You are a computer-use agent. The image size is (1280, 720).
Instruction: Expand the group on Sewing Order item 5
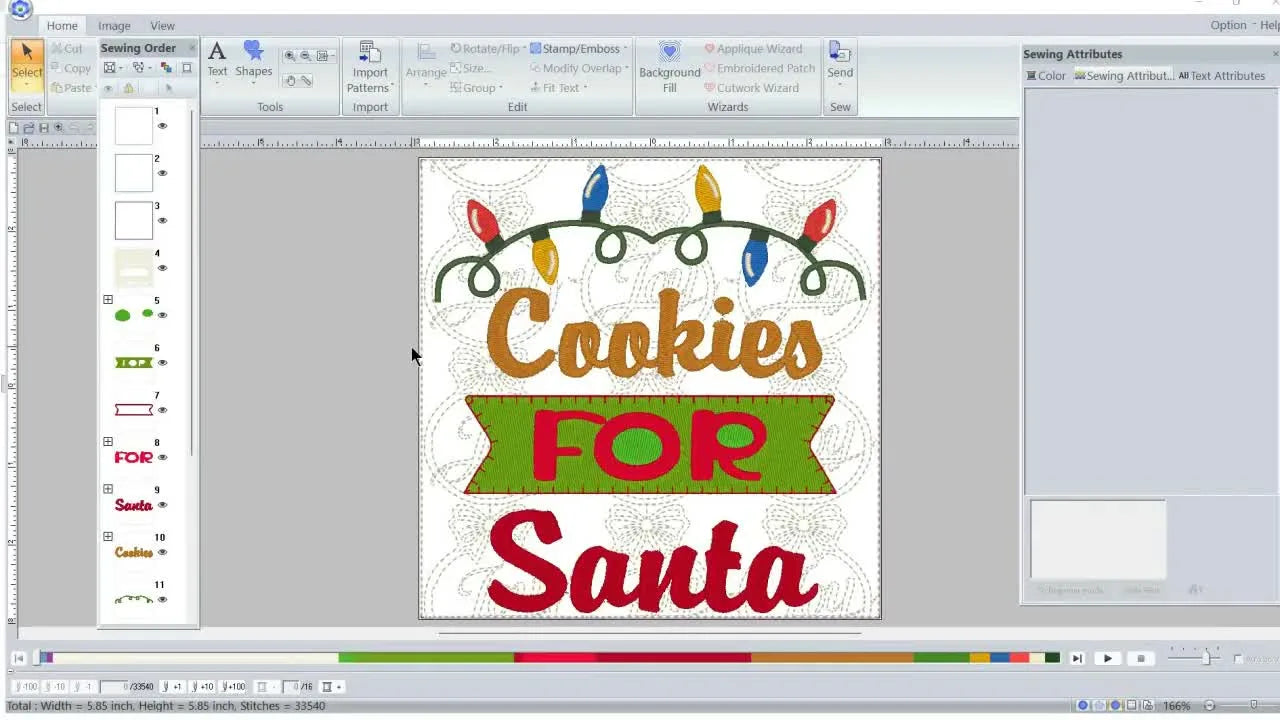[108, 298]
